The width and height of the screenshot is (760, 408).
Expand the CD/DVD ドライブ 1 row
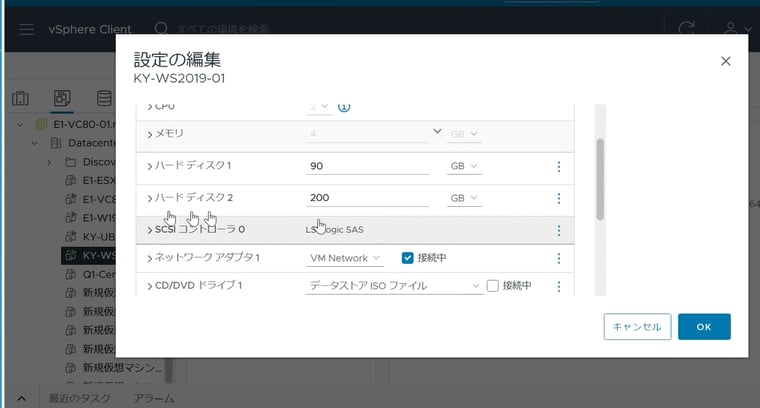pos(149,286)
